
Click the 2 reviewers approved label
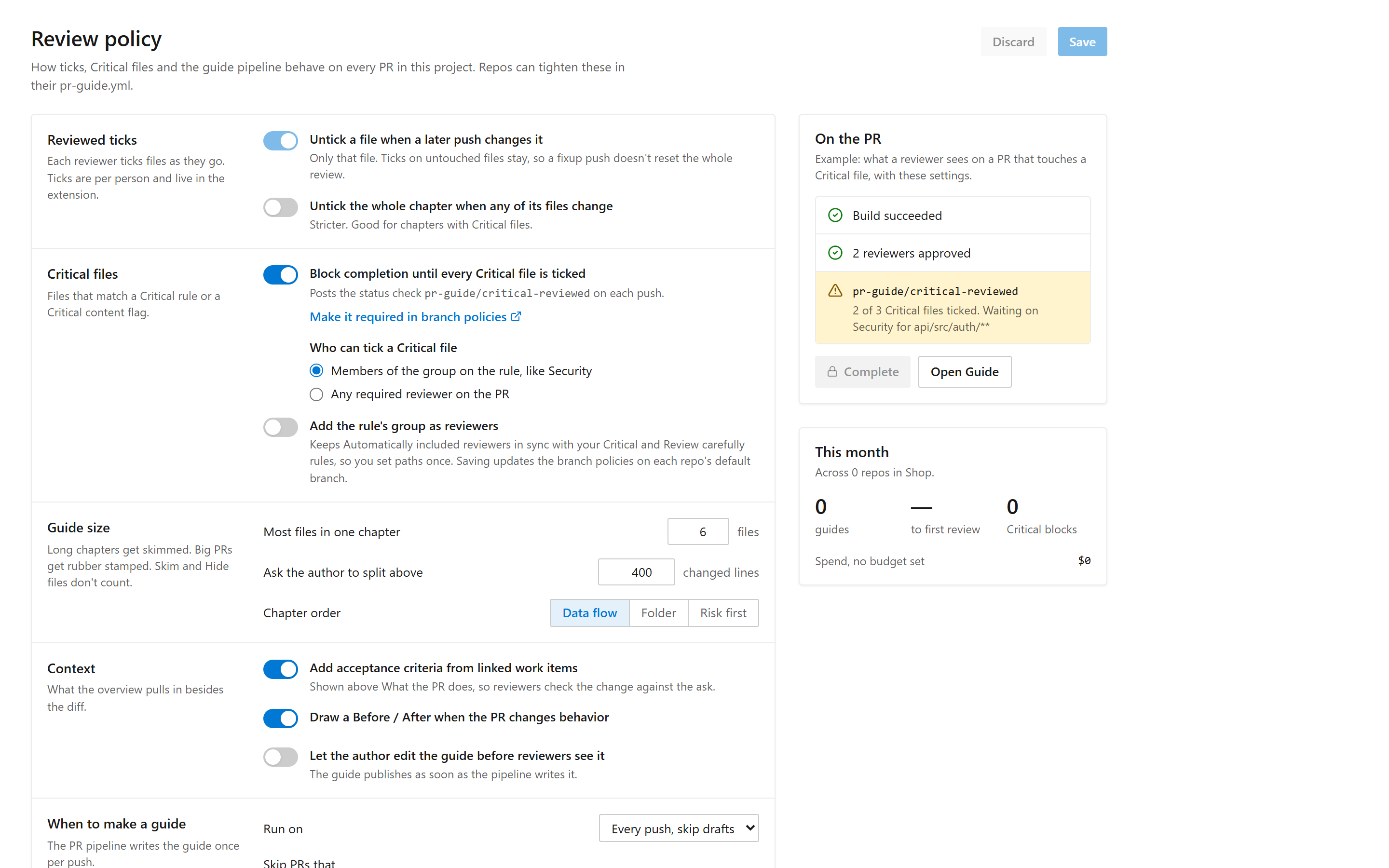coord(911,253)
